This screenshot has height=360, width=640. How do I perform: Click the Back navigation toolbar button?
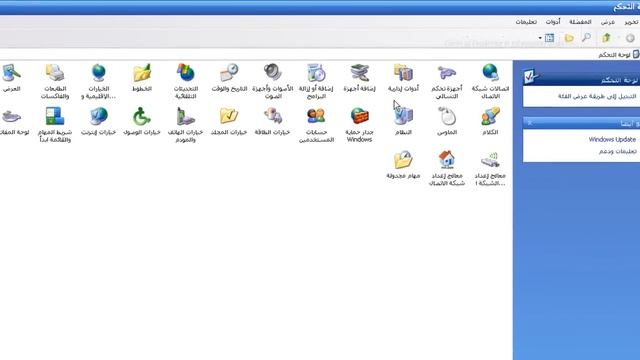point(630,38)
